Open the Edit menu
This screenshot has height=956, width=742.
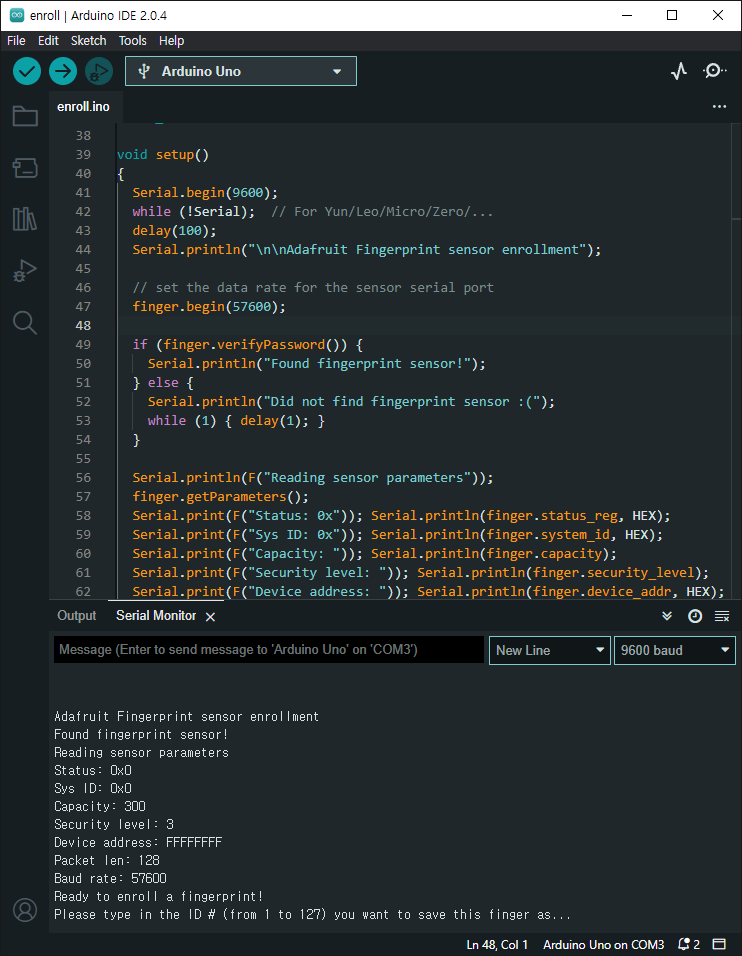pos(48,41)
